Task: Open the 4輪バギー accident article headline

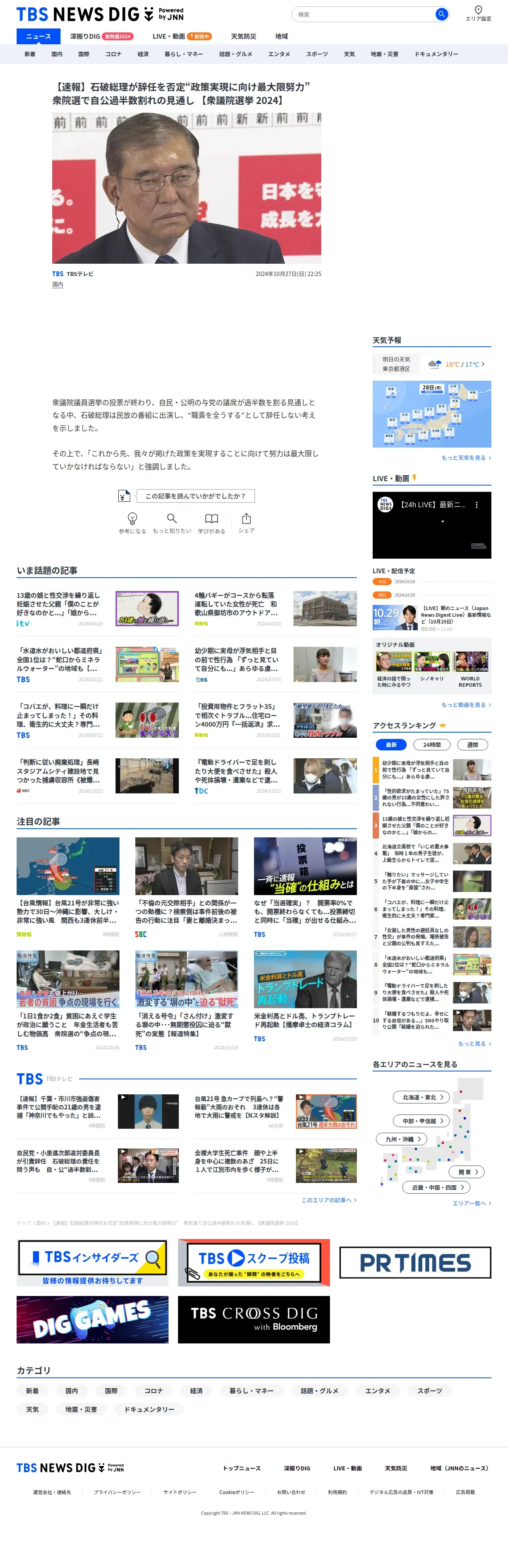Action: tap(237, 604)
